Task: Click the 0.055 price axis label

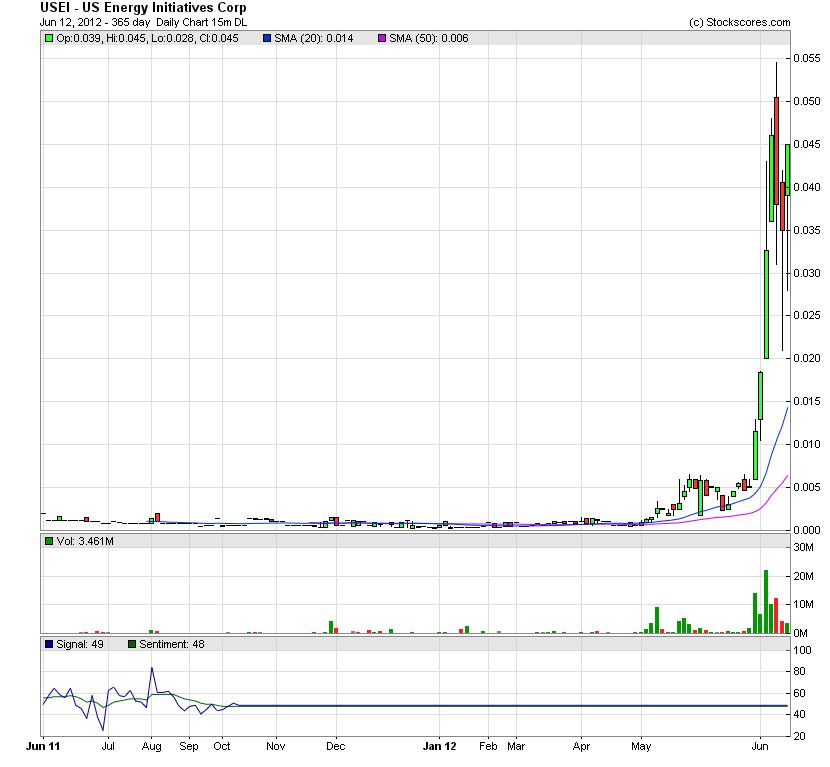Action: [807, 58]
